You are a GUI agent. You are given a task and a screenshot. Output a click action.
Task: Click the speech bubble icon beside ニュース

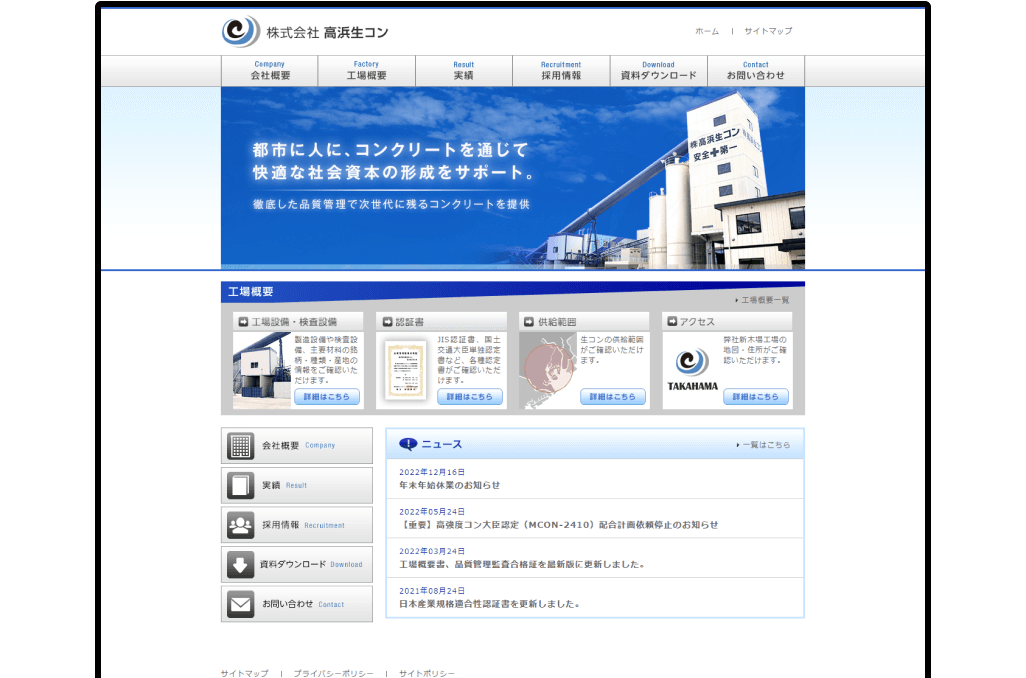[x=408, y=445]
